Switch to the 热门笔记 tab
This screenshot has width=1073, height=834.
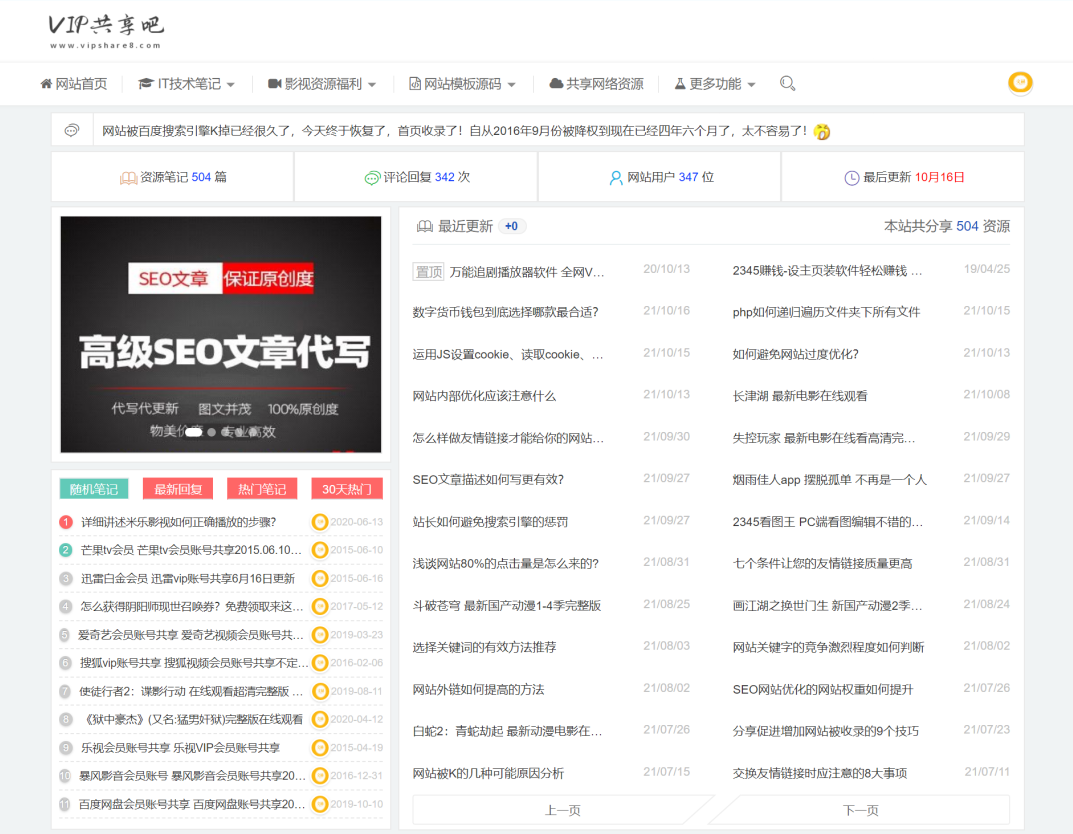pyautogui.click(x=262, y=489)
